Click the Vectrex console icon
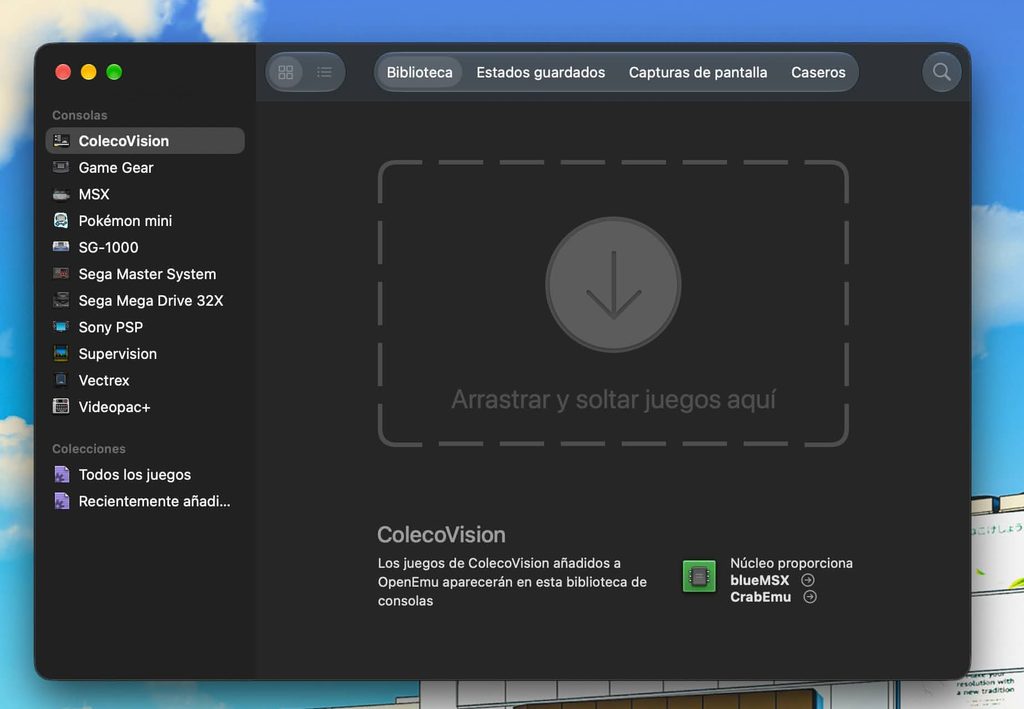1024x709 pixels. tap(61, 380)
